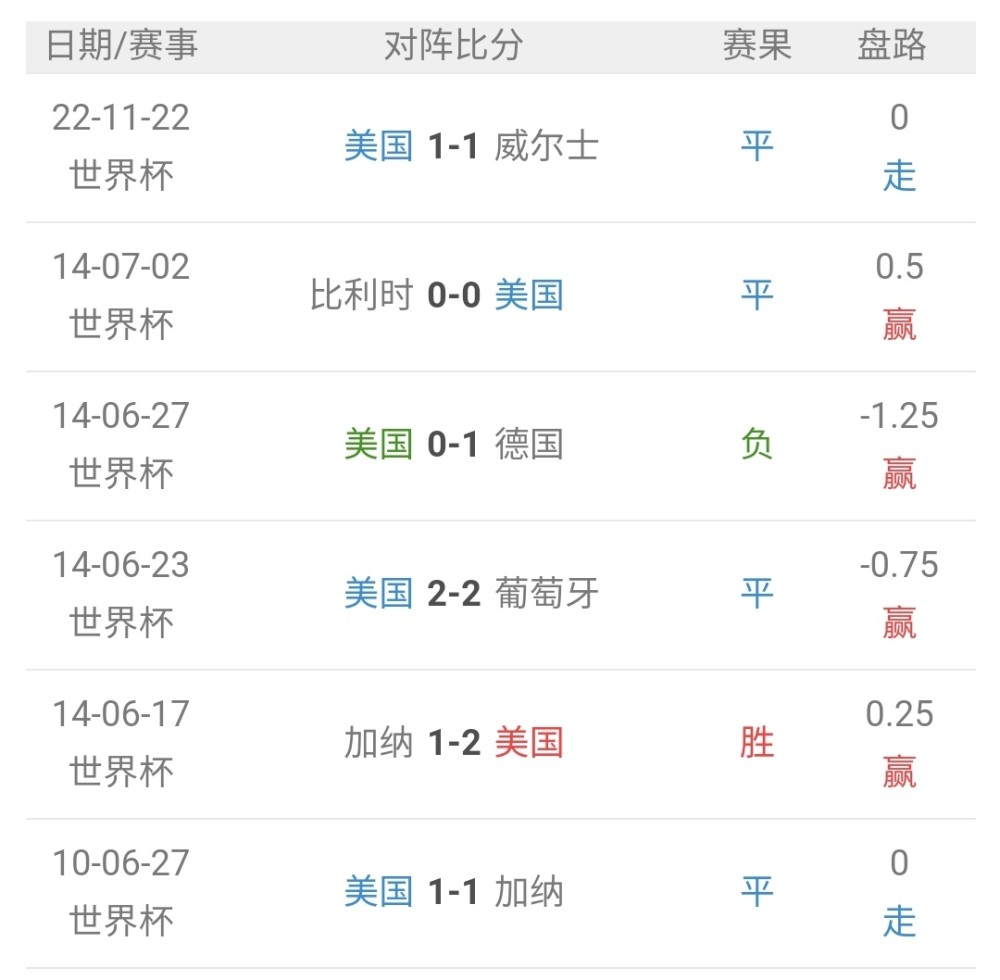Click the 1-2 score in the 14-06-17 match
This screenshot has height=980, width=1000.
[454, 742]
